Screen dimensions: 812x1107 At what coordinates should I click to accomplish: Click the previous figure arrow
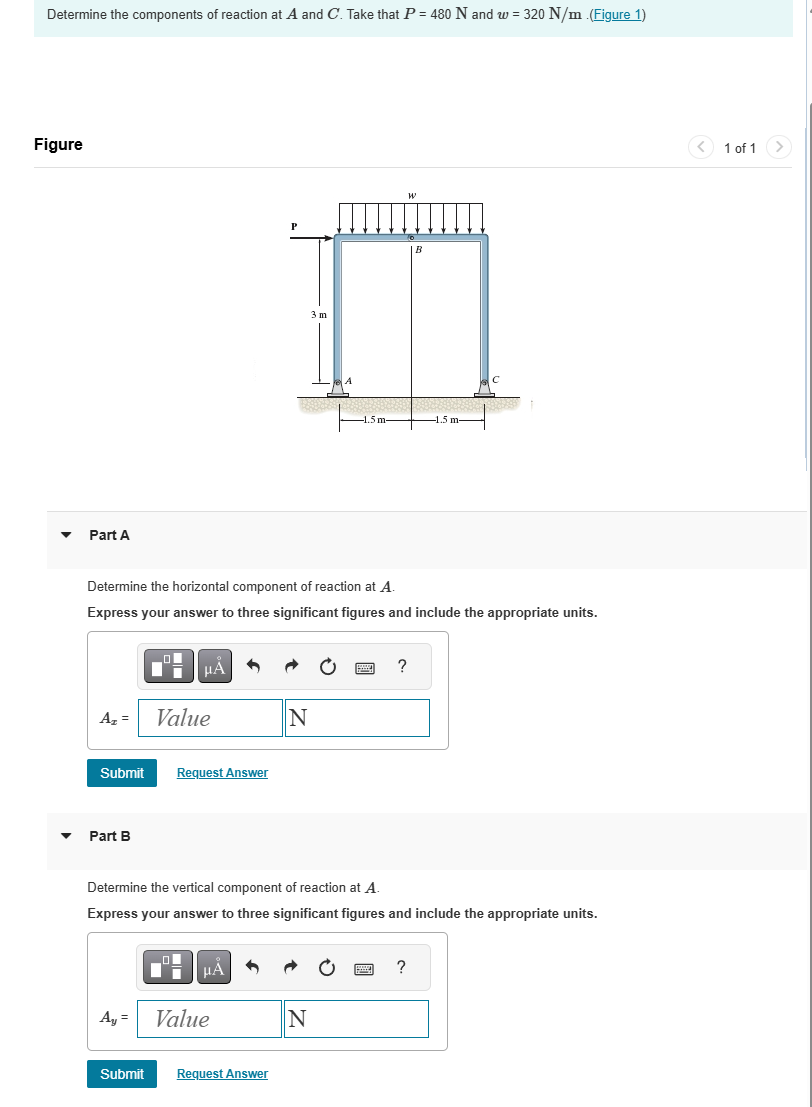701,147
